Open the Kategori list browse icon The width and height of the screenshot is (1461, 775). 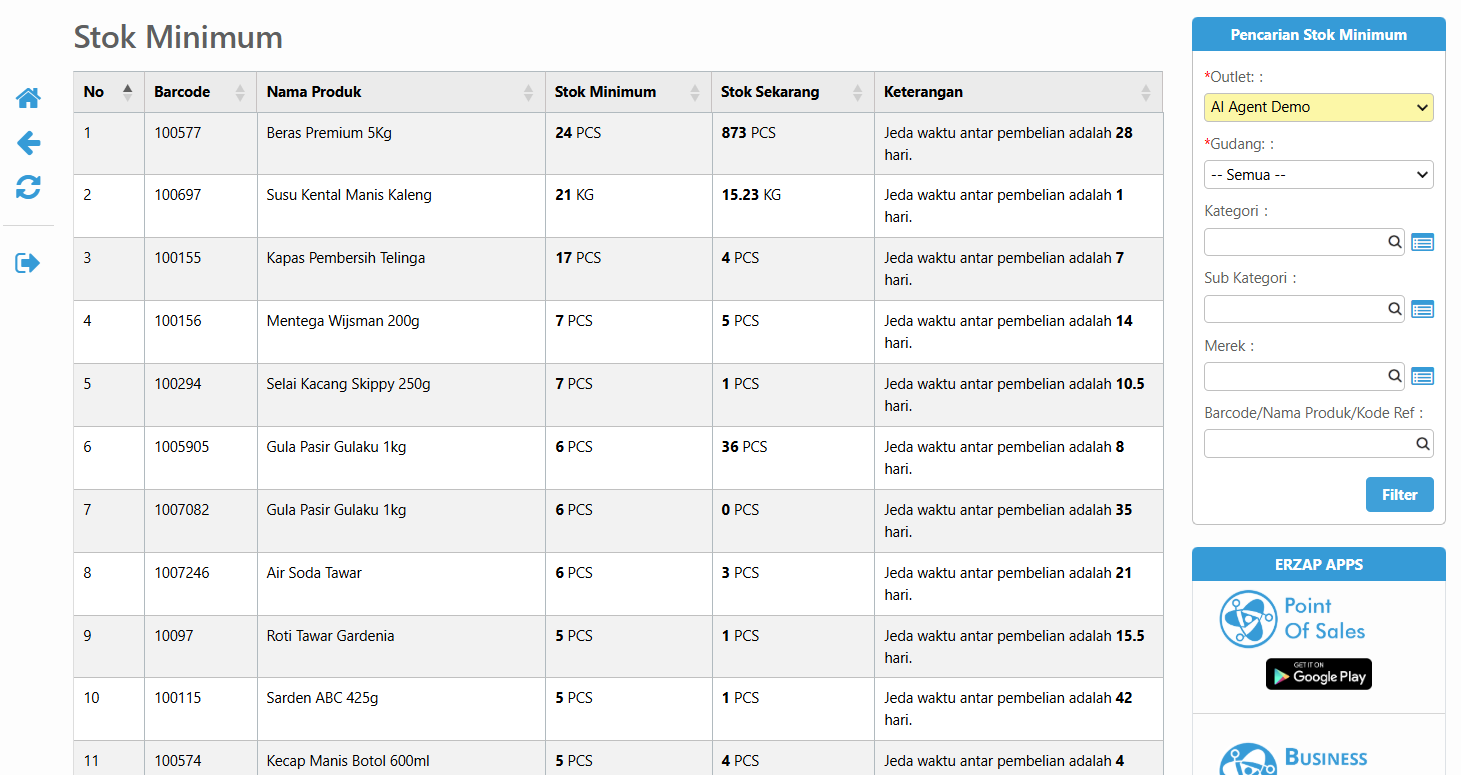coord(1422,242)
